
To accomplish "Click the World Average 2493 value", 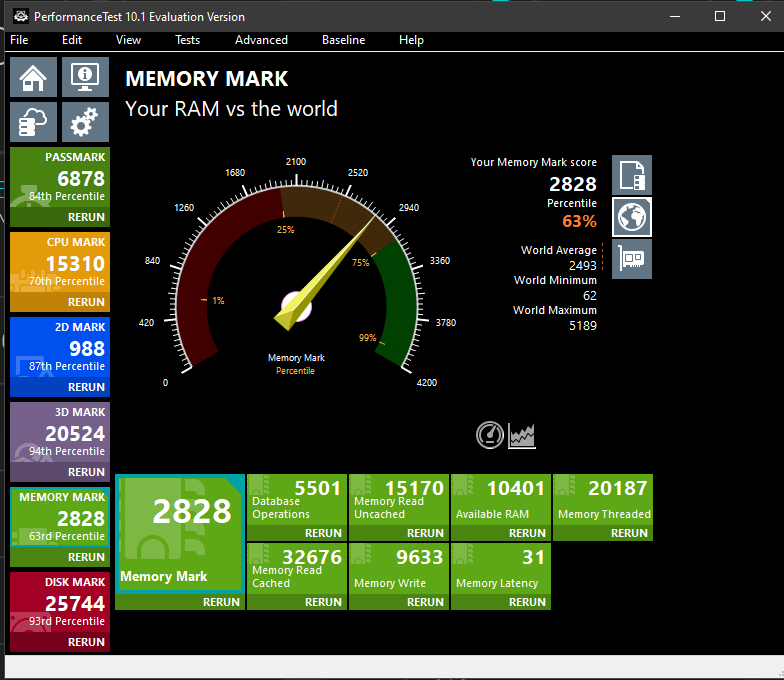I will 582,266.
